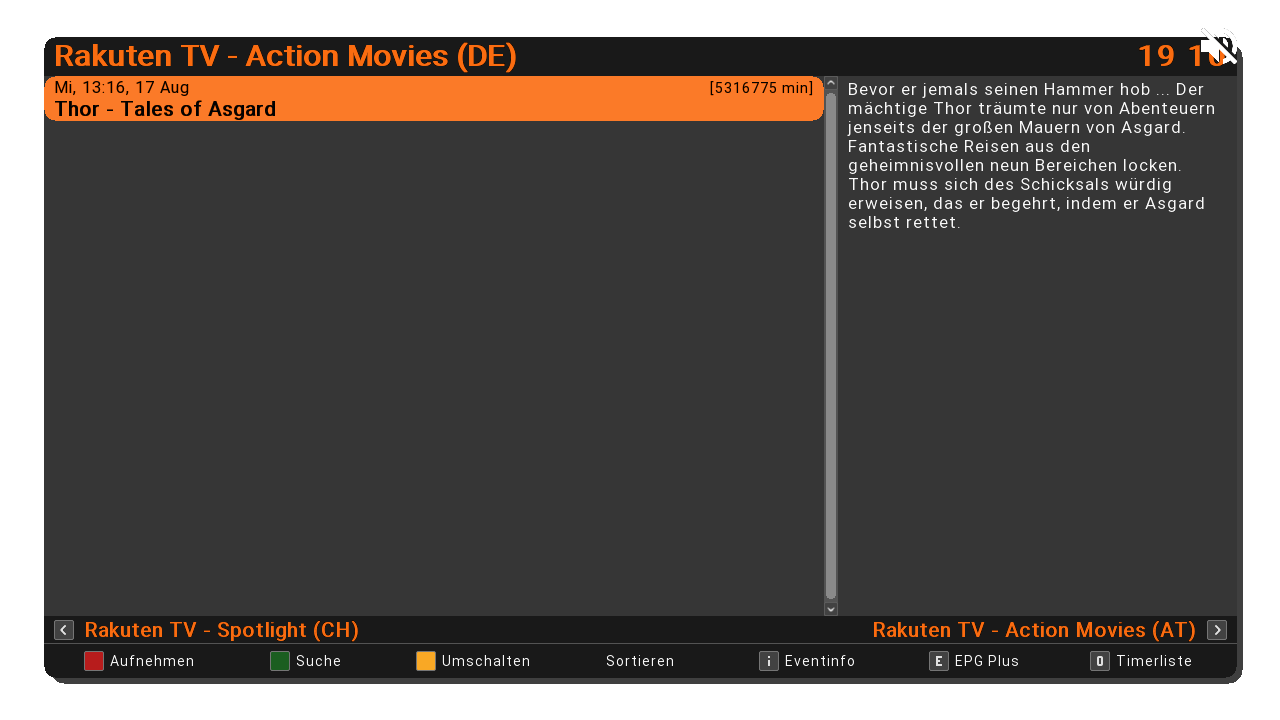Click the event list scrollbar thumb
Viewport: 1280px width, 720px height.
tap(831, 345)
